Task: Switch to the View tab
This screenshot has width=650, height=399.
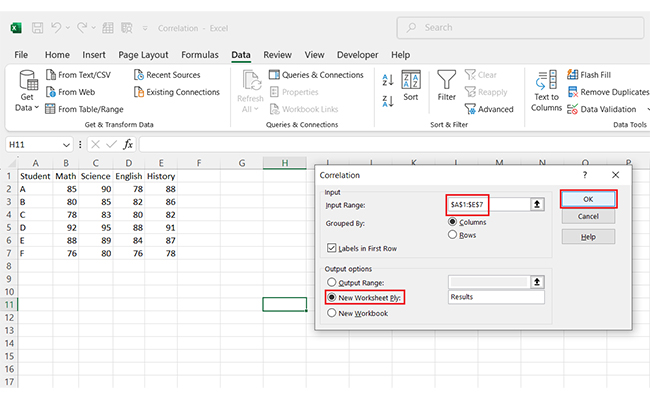Action: (x=314, y=55)
